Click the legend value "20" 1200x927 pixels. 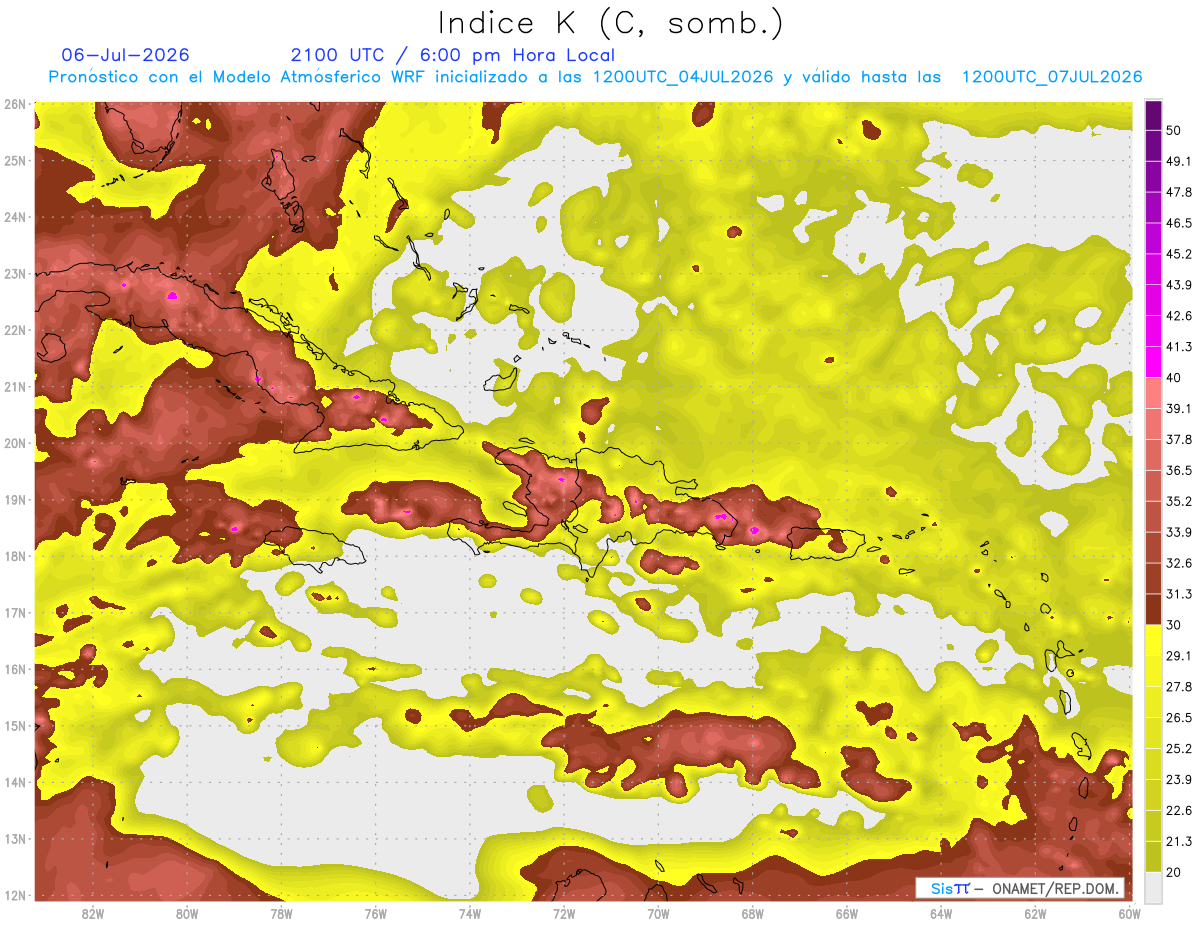(x=1174, y=872)
